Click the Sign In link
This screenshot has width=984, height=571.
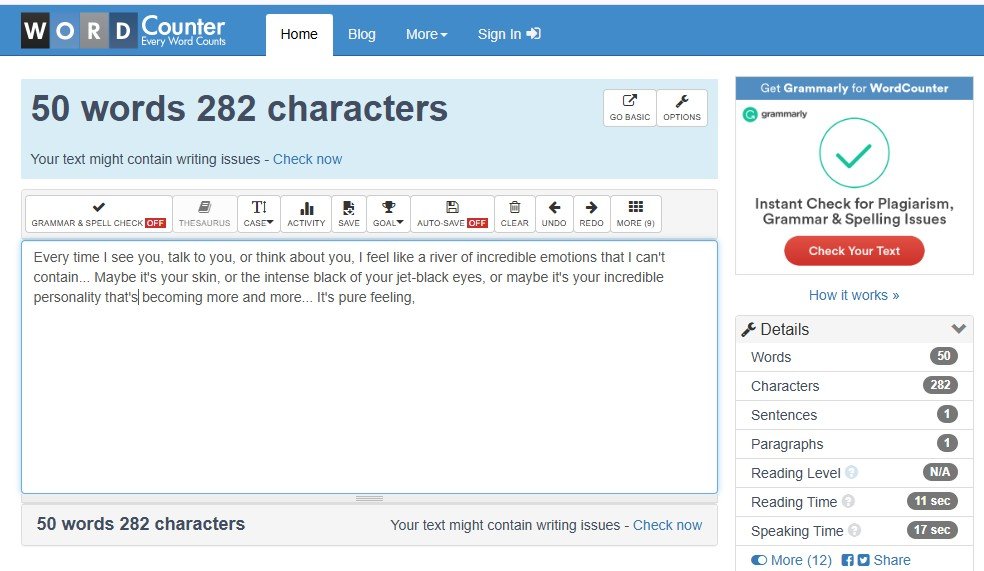pos(509,35)
